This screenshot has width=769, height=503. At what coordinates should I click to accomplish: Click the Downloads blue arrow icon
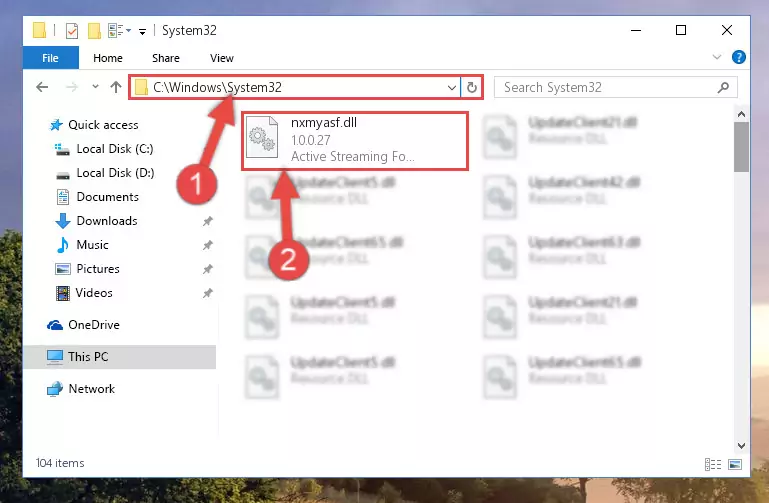[x=62, y=221]
